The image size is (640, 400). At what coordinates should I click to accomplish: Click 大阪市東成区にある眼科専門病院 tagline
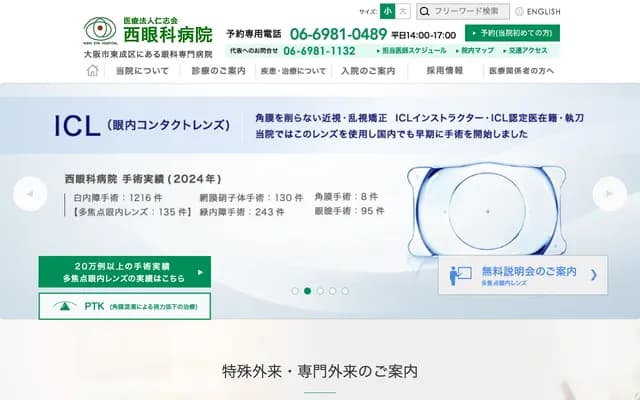point(148,54)
